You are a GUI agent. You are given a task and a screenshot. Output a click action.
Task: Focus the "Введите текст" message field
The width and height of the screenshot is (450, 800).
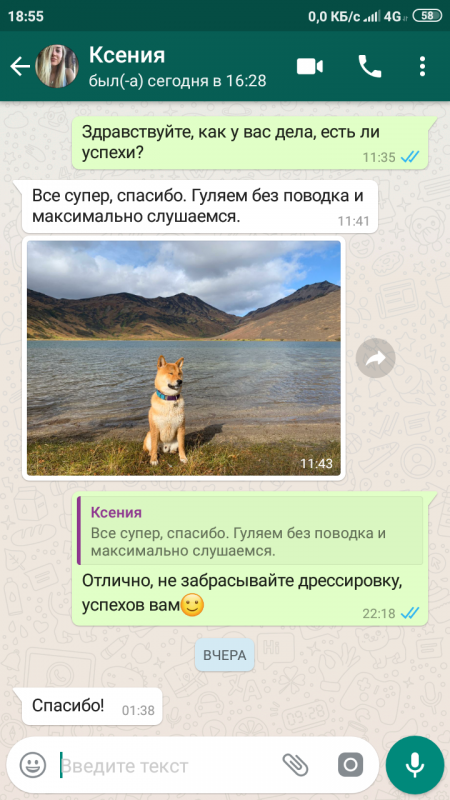tap(168, 765)
